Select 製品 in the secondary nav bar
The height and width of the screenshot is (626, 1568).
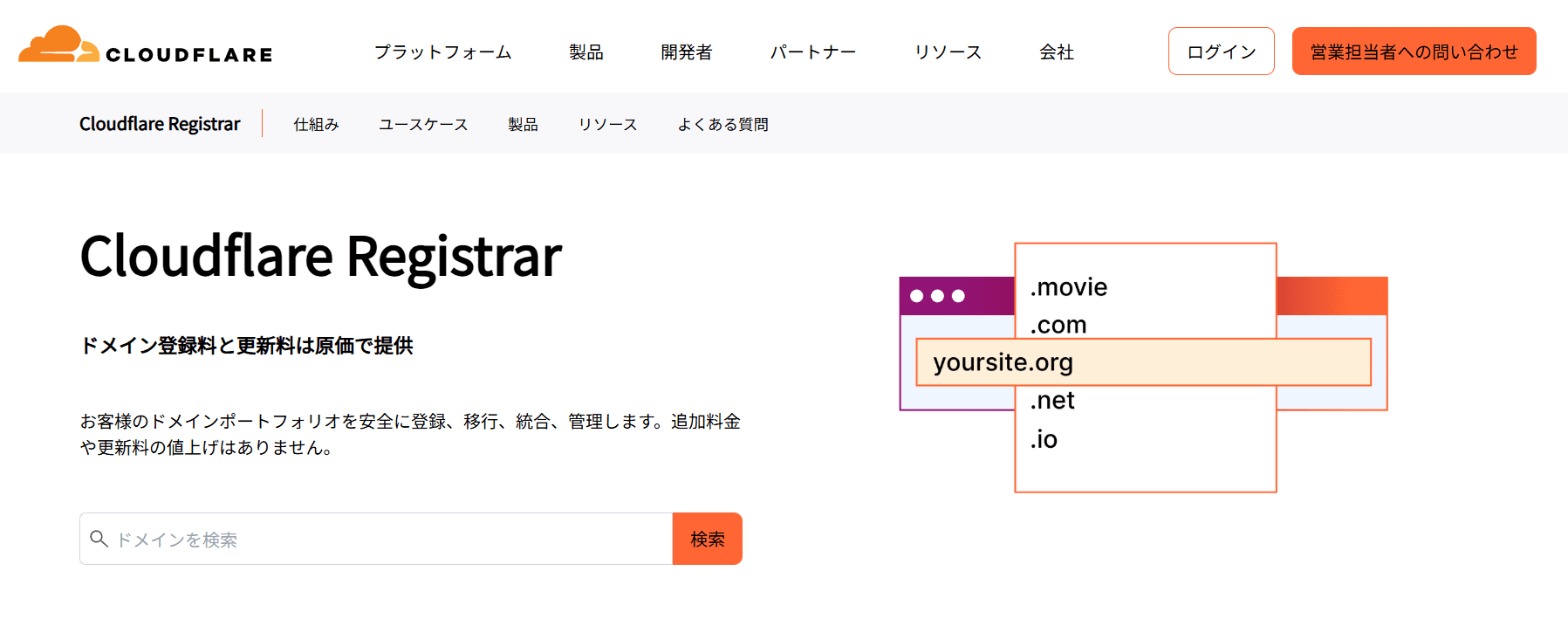(x=523, y=125)
